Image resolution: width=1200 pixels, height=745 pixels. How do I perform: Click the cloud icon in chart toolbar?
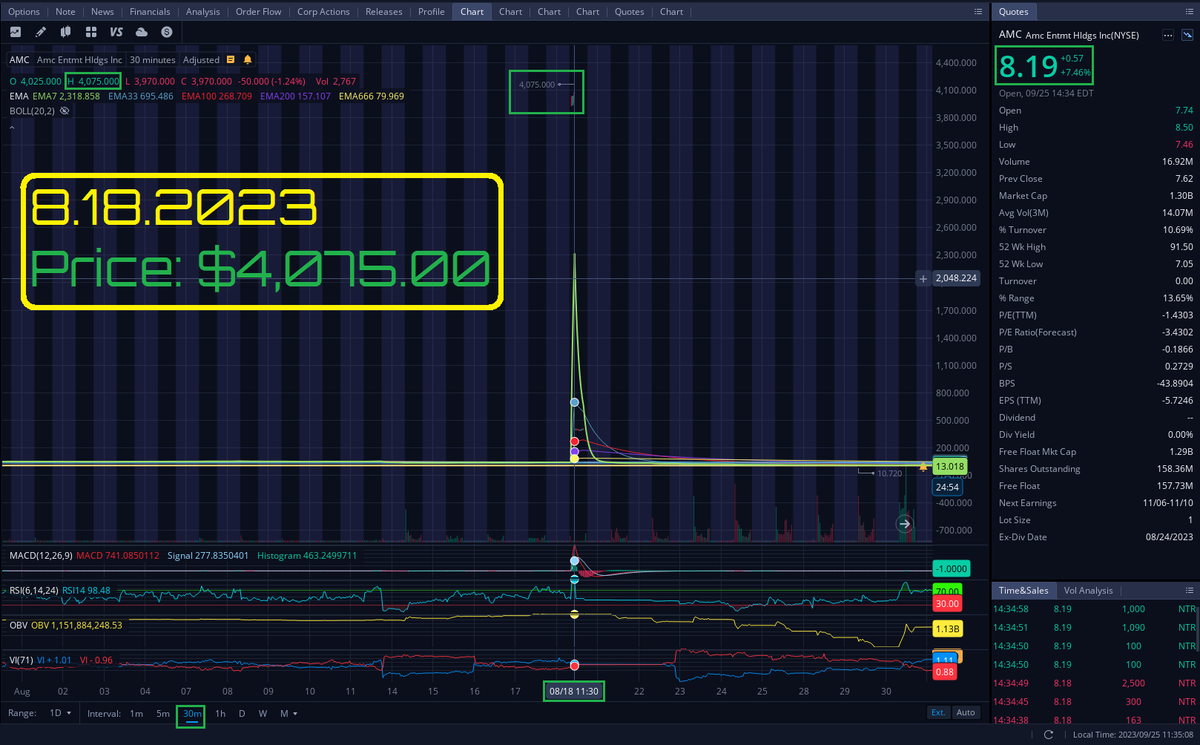tap(141, 32)
